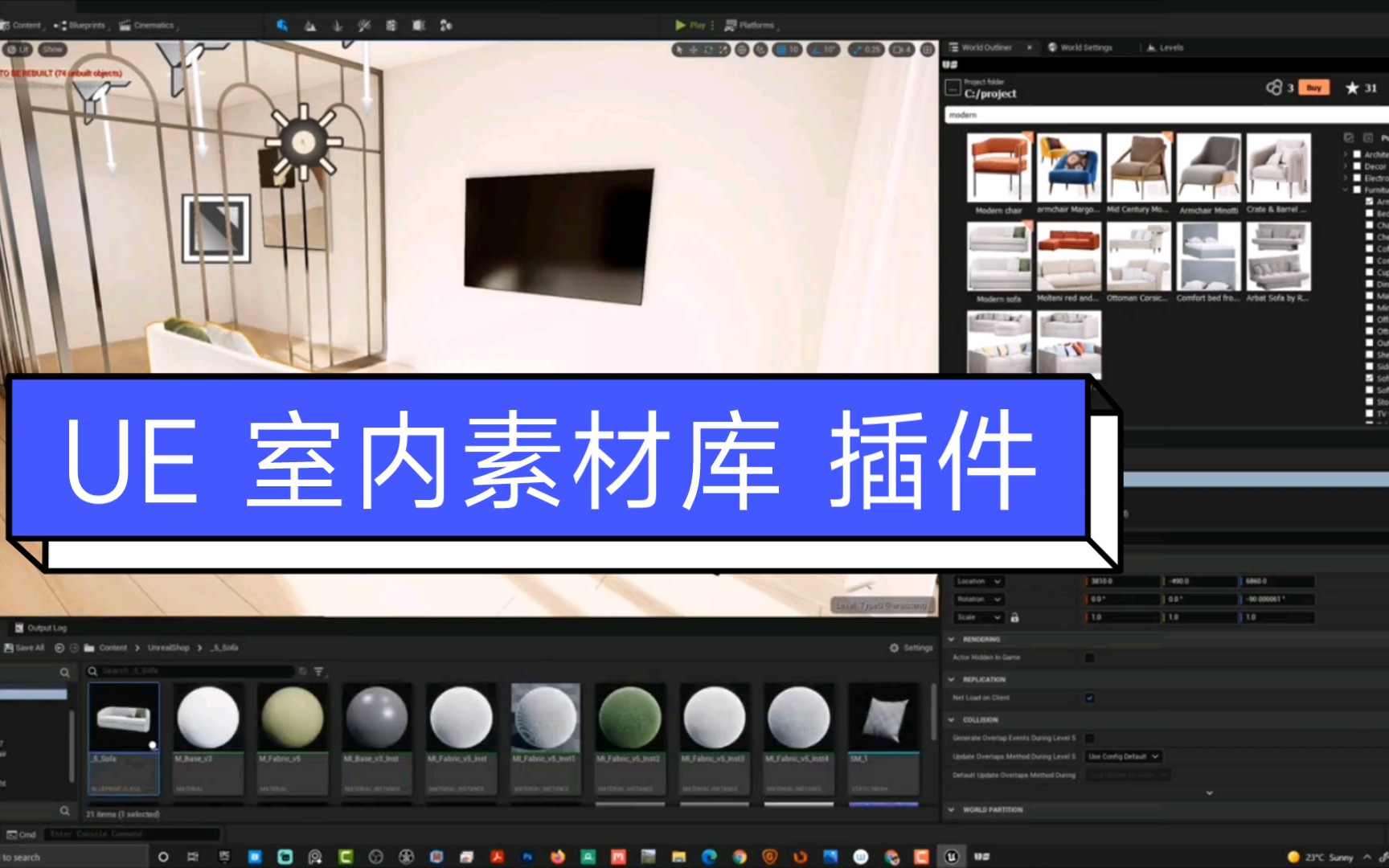Open Firefox from the Windows taskbar
The height and width of the screenshot is (868, 1389).
click(x=557, y=857)
